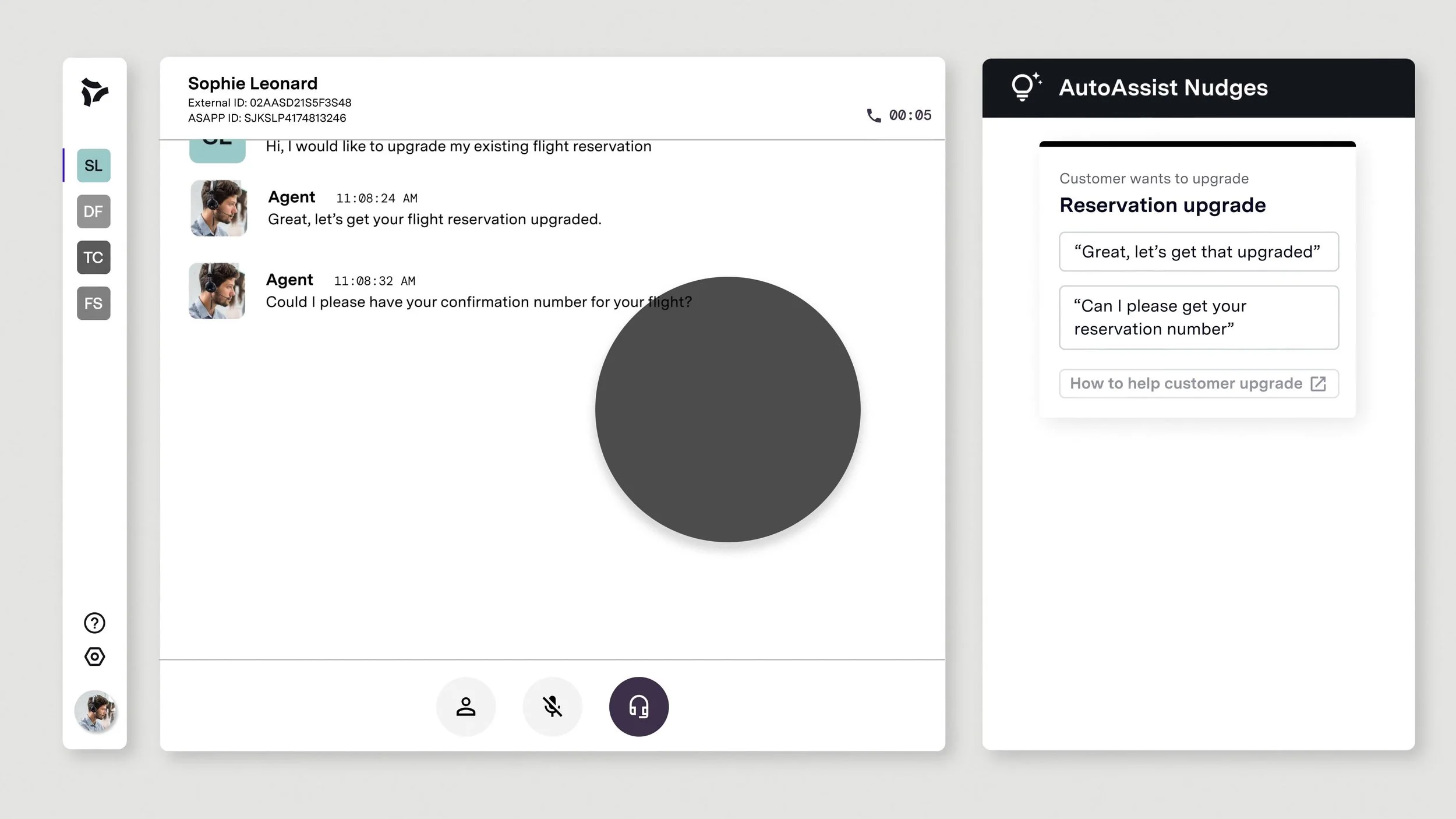This screenshot has width=1456, height=819.
Task: Open the help question mark icon
Action: 94,623
